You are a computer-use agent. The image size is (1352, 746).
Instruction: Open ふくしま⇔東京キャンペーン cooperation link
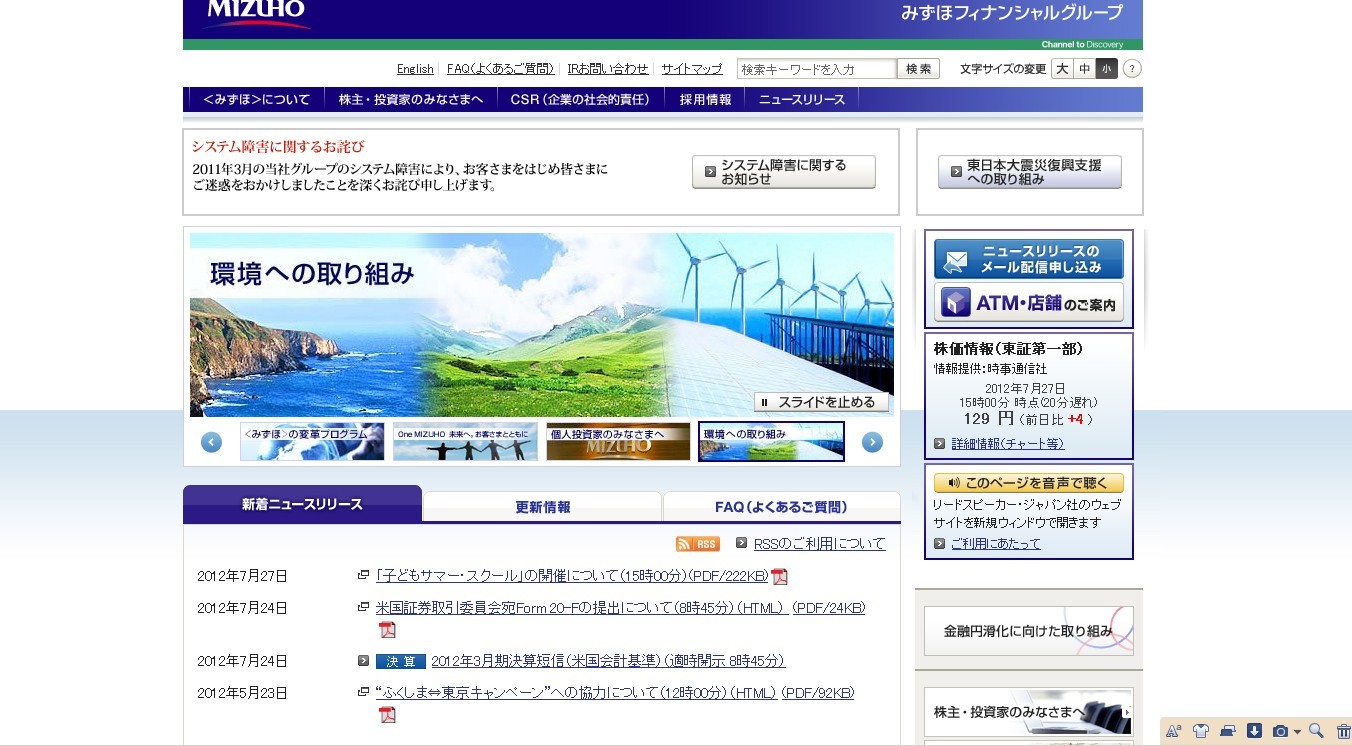(577, 693)
